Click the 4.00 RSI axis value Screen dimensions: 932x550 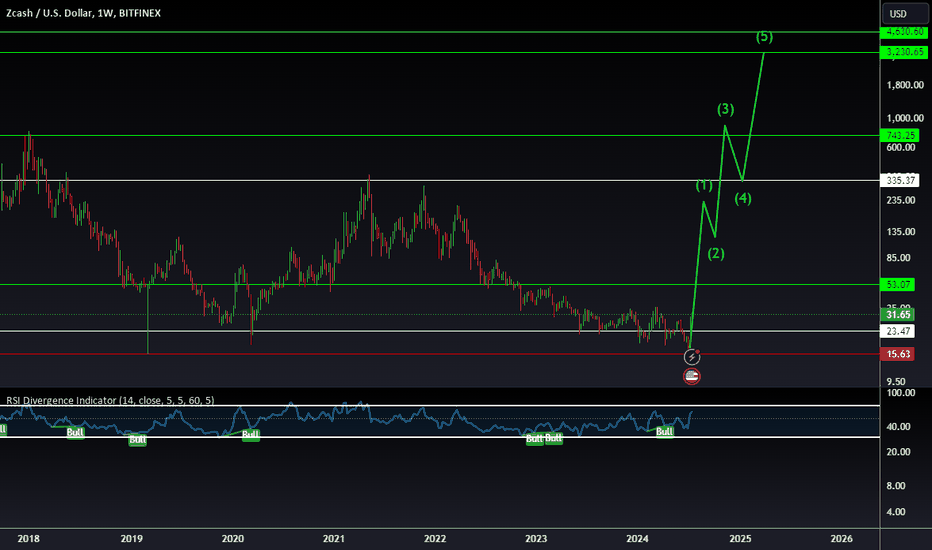point(896,512)
